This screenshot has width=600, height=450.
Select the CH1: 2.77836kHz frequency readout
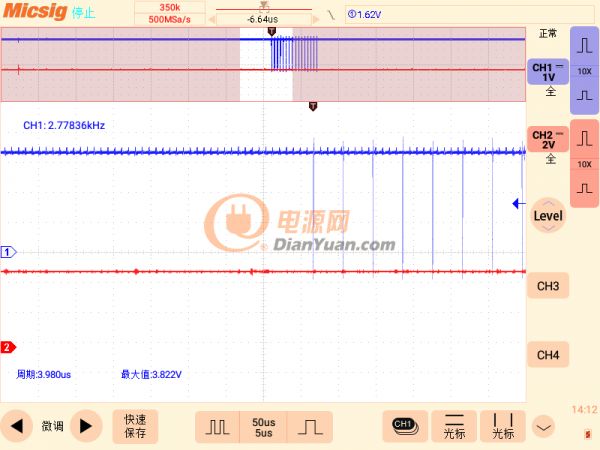click(64, 126)
